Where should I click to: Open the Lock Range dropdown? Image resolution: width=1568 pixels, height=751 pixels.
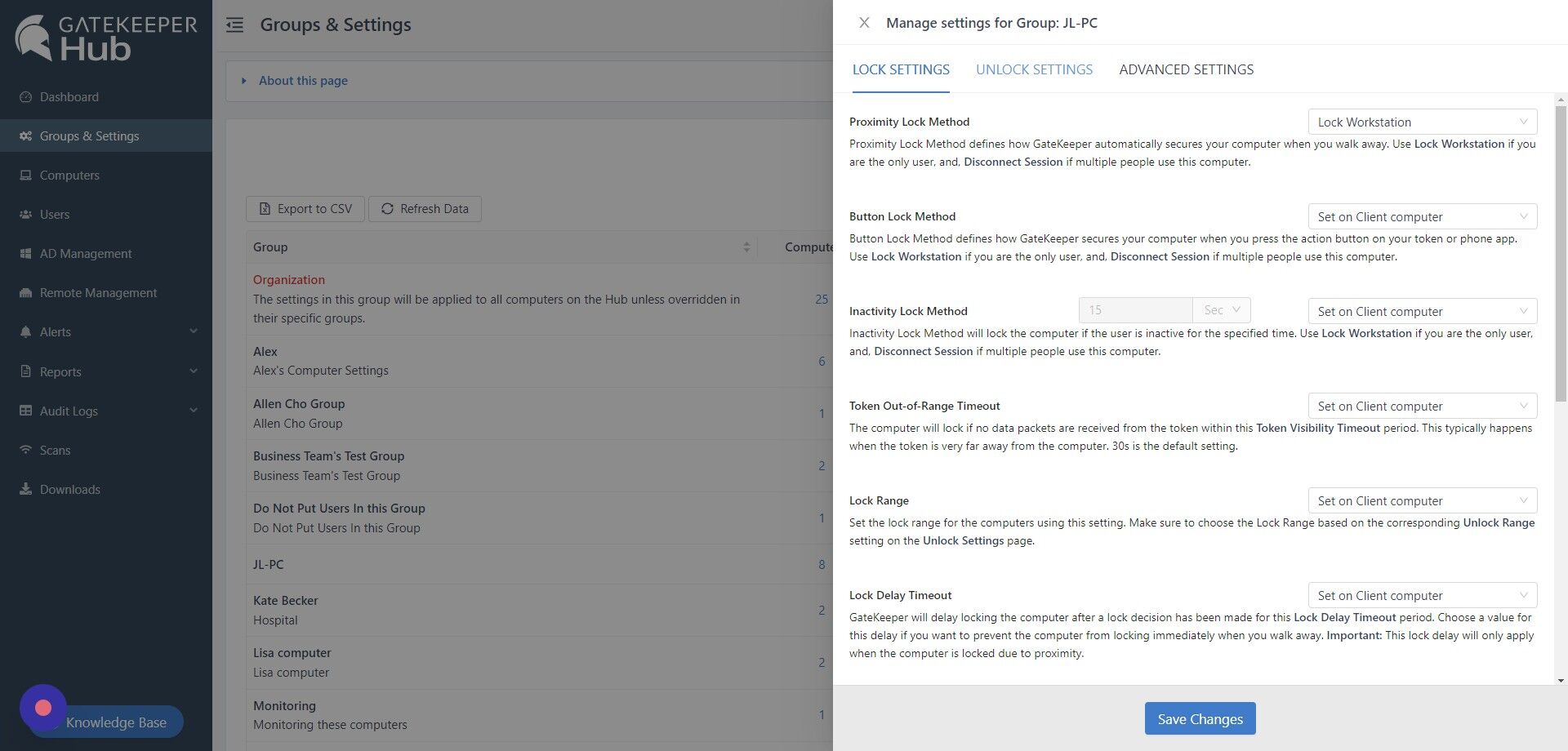pyautogui.click(x=1422, y=500)
